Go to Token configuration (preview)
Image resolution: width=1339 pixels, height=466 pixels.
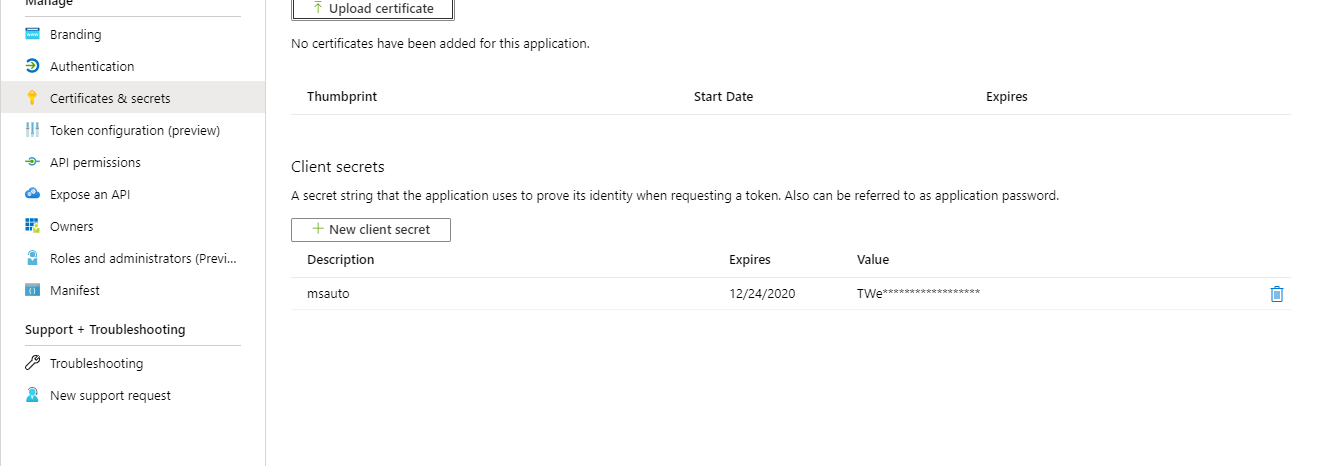tap(134, 130)
